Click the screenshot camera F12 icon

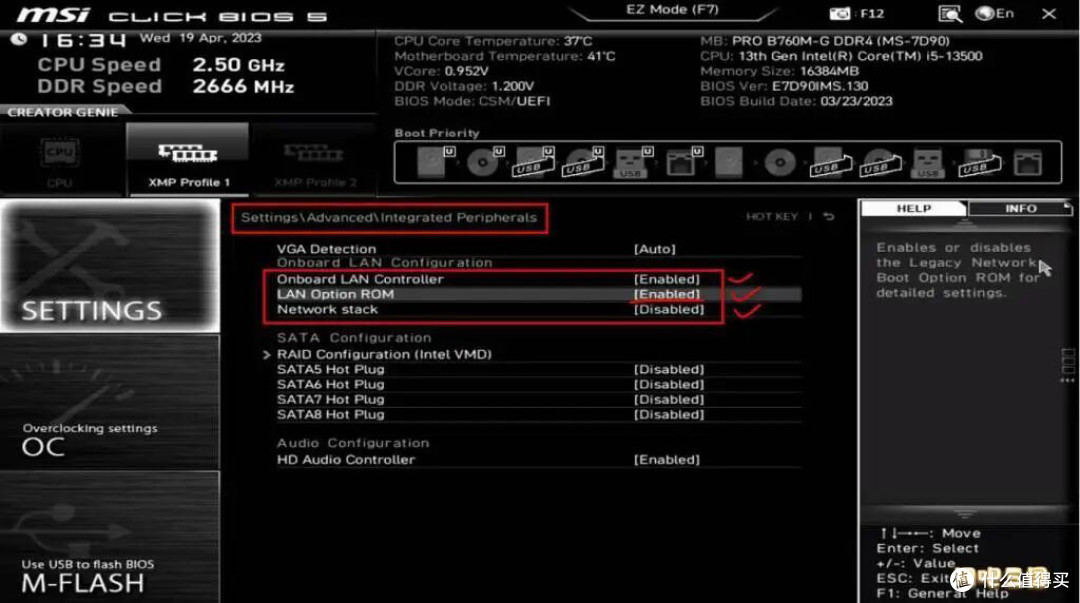(x=839, y=13)
